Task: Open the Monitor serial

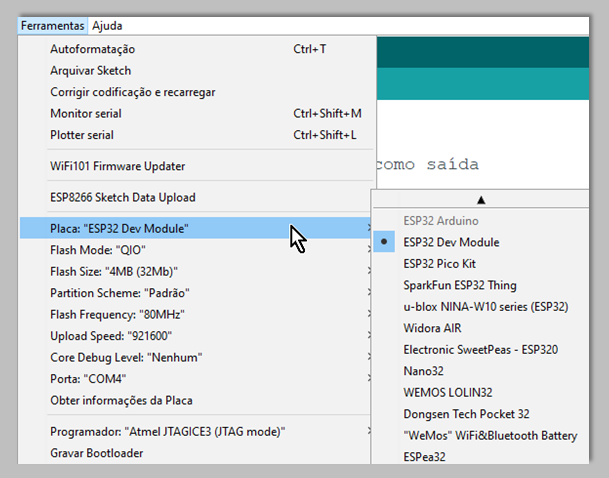Action: (x=86, y=113)
